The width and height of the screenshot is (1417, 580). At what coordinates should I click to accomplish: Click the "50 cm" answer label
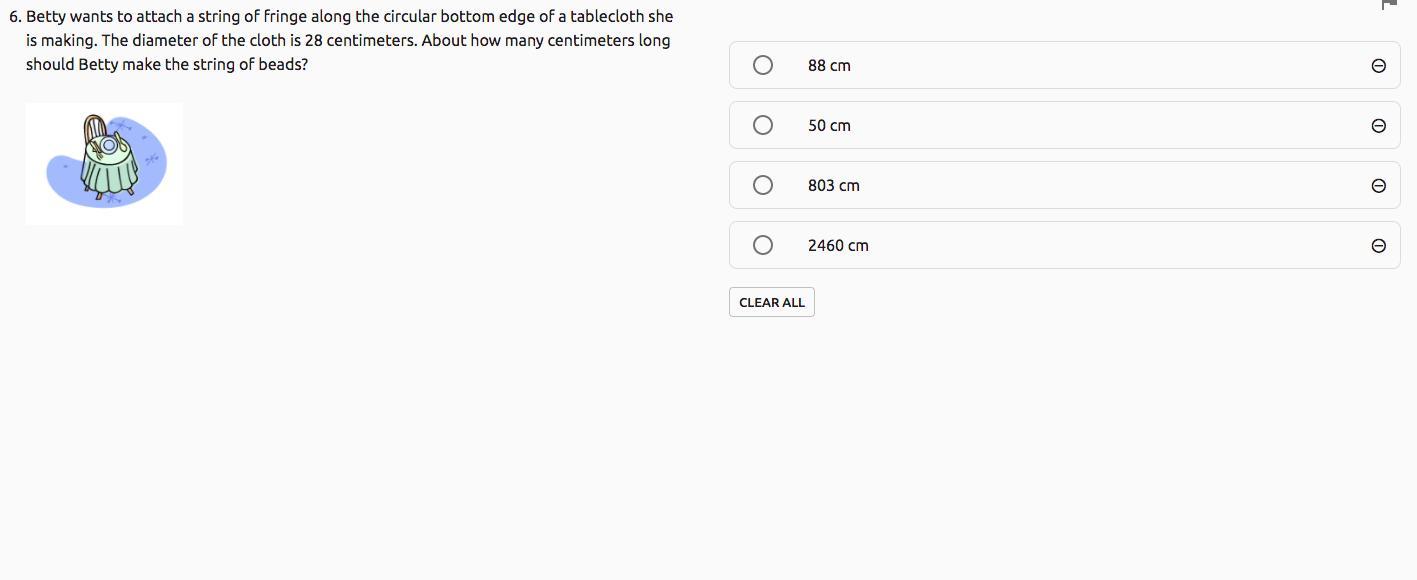coord(829,126)
